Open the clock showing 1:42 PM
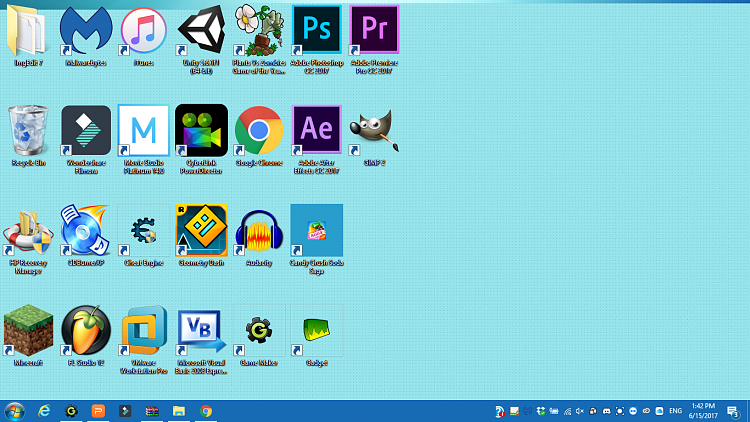The image size is (750, 422). [x=703, y=411]
